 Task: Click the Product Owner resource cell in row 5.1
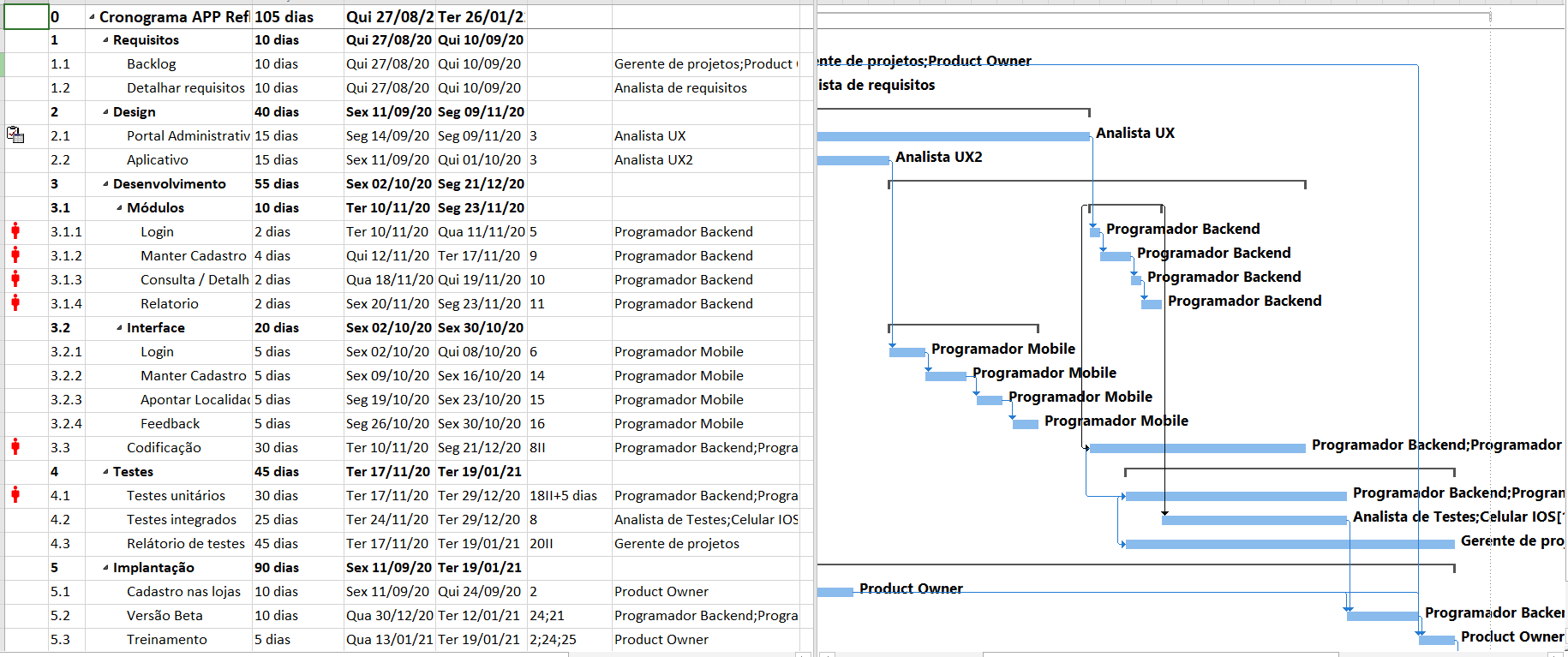706,592
